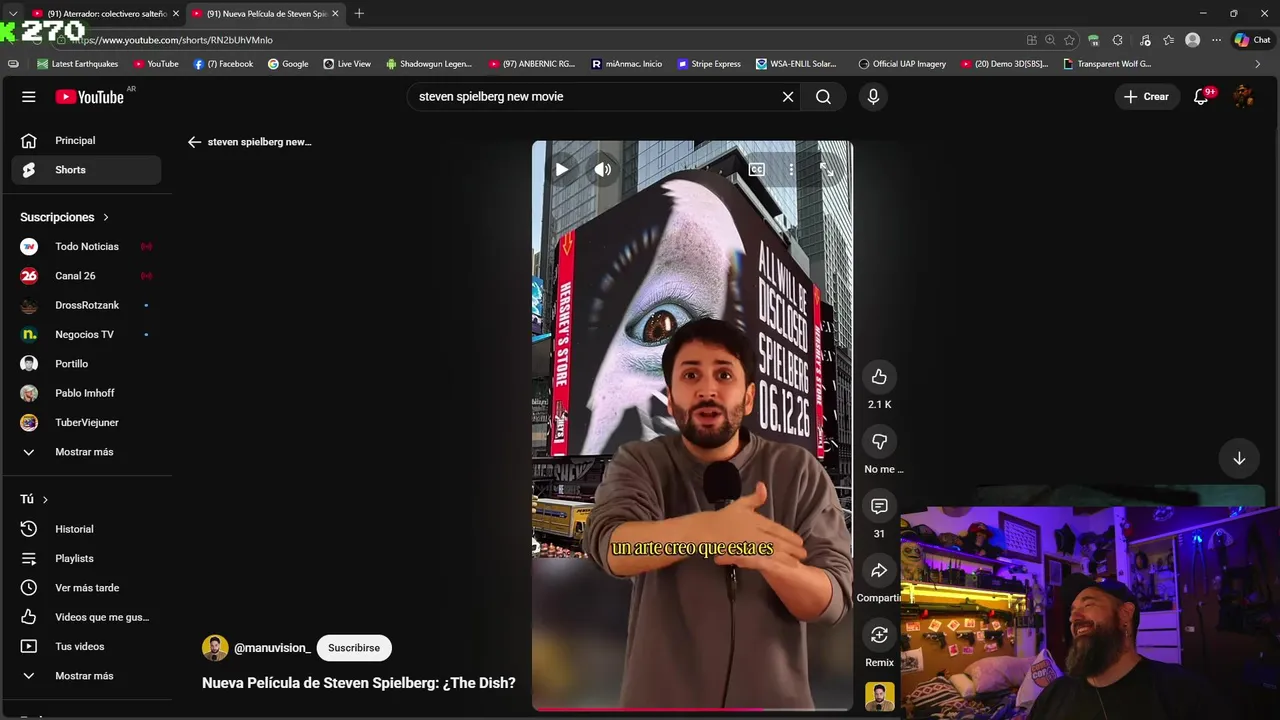Clear the search box text
Image resolution: width=1280 pixels, height=720 pixels.
[788, 97]
